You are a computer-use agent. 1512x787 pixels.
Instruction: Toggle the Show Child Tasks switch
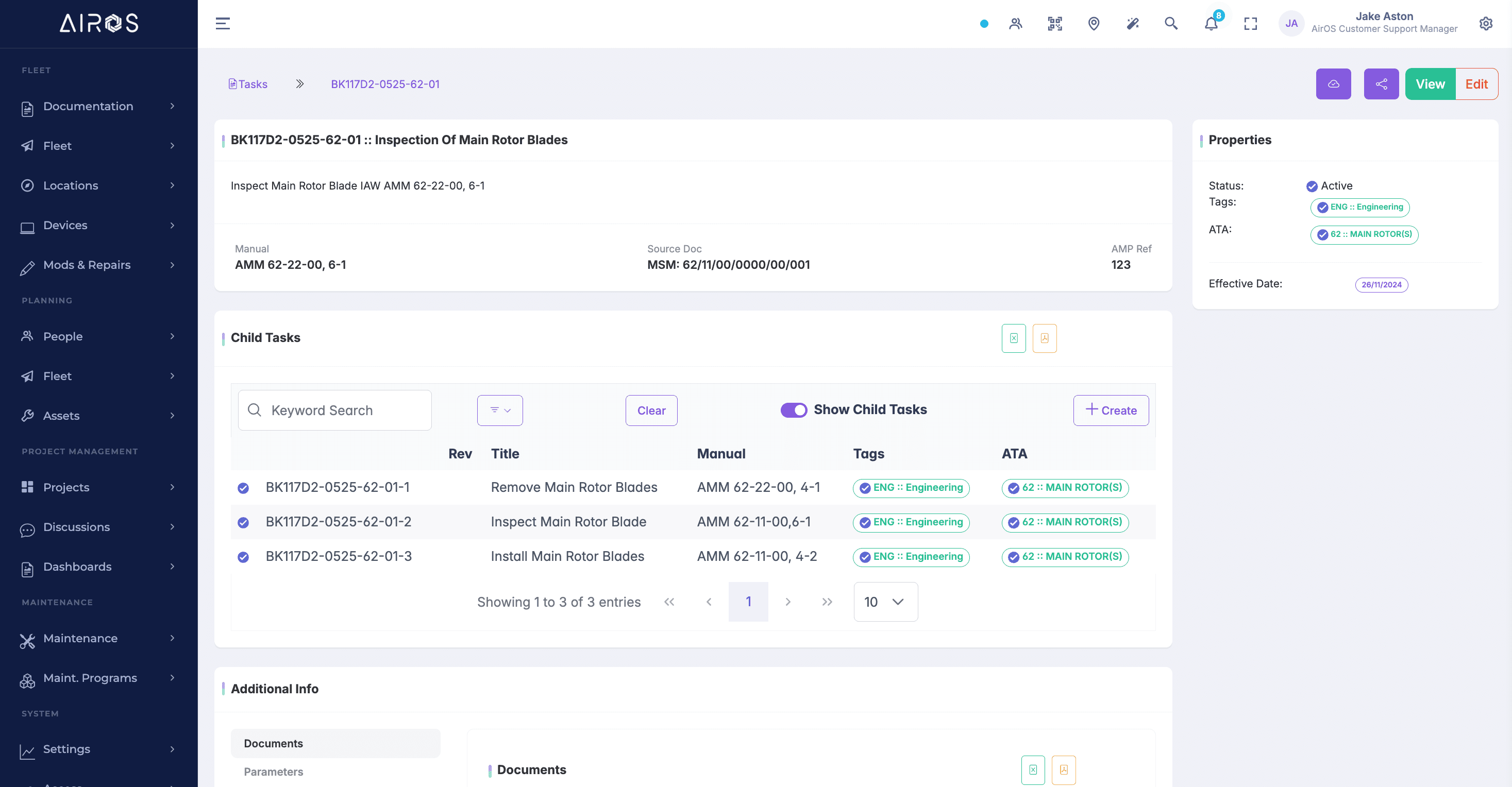pos(794,410)
